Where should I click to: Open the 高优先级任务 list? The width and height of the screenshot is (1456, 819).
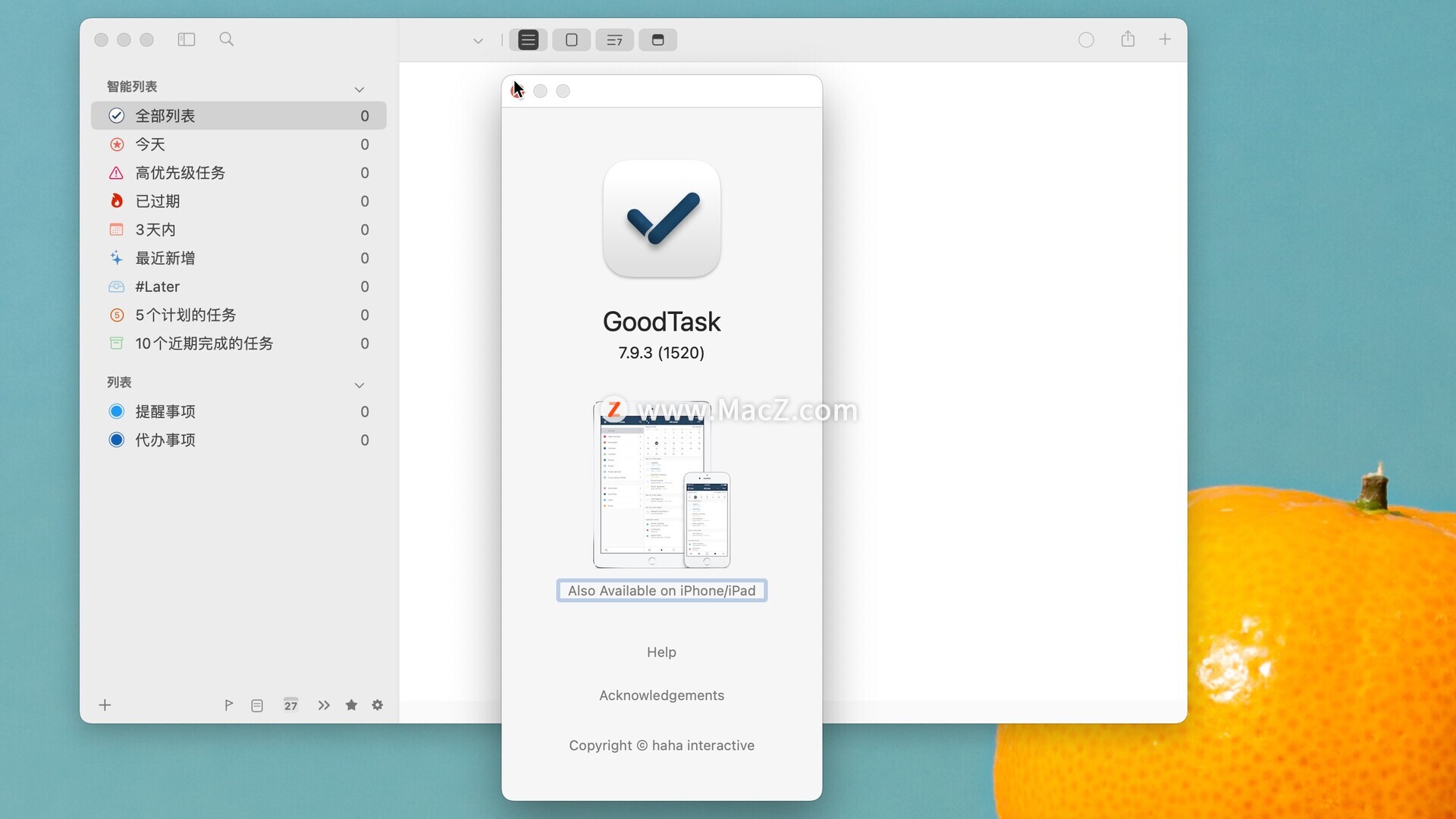click(x=239, y=173)
